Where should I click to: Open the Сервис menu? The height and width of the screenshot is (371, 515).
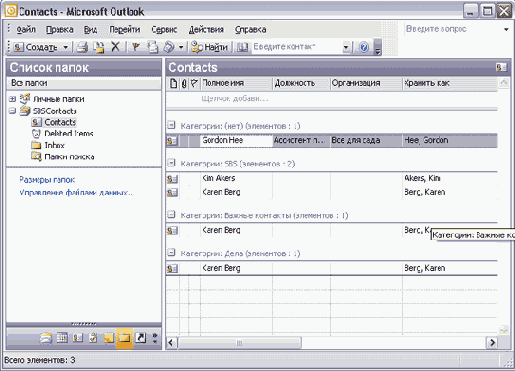click(x=164, y=30)
